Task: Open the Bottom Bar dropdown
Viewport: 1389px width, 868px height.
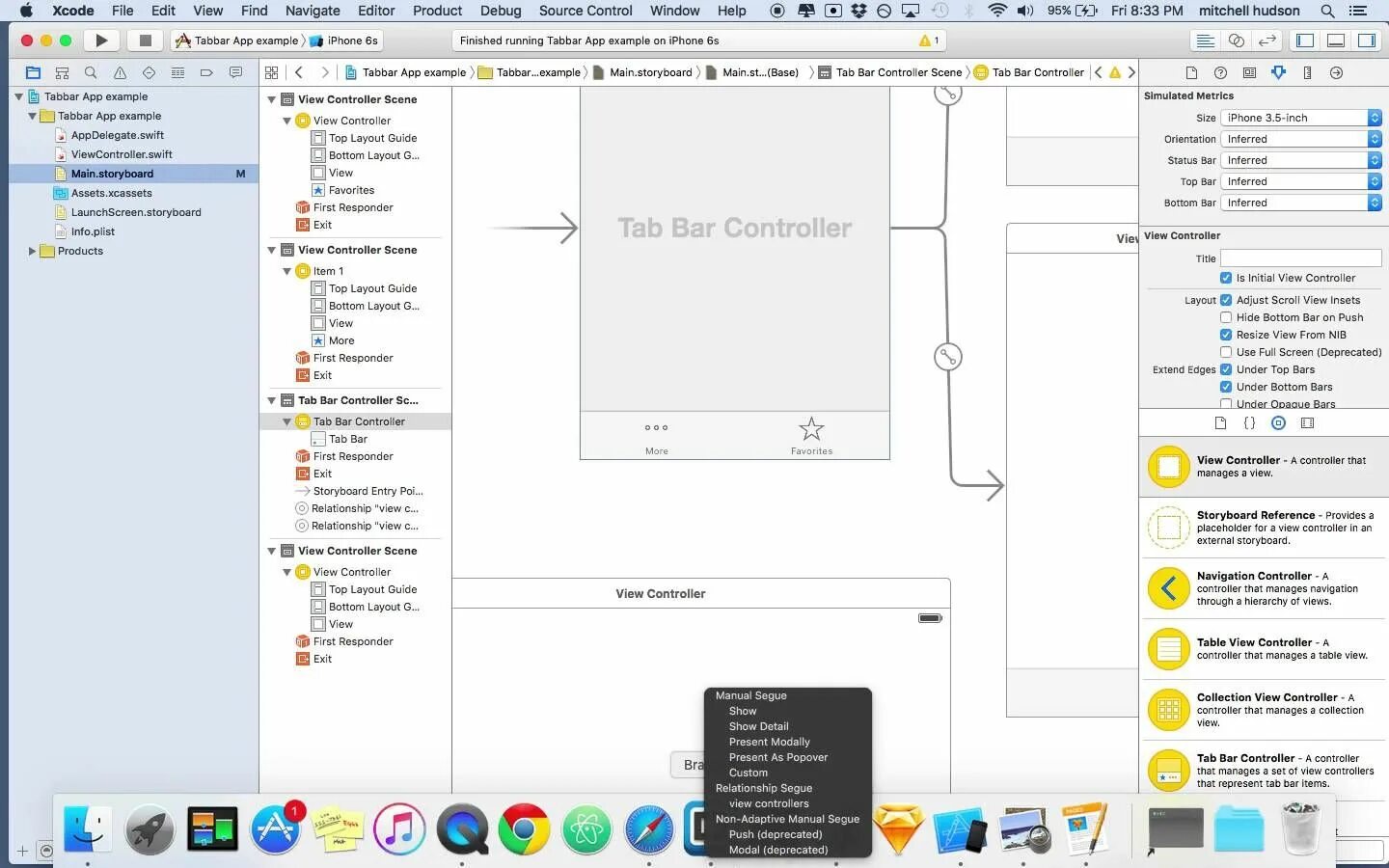Action: click(1301, 203)
